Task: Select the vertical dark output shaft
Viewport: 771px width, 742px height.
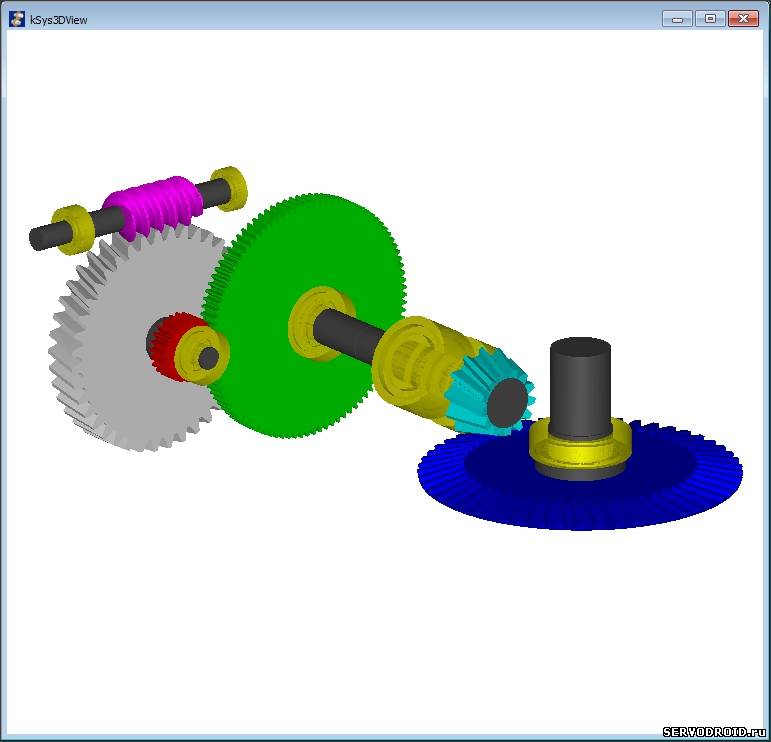Action: coord(580,388)
